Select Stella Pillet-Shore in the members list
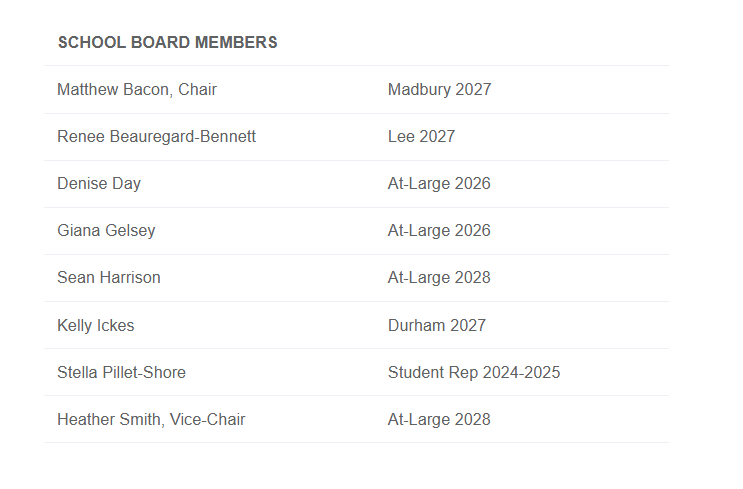Screen dimensions: 743x489 [x=121, y=373]
